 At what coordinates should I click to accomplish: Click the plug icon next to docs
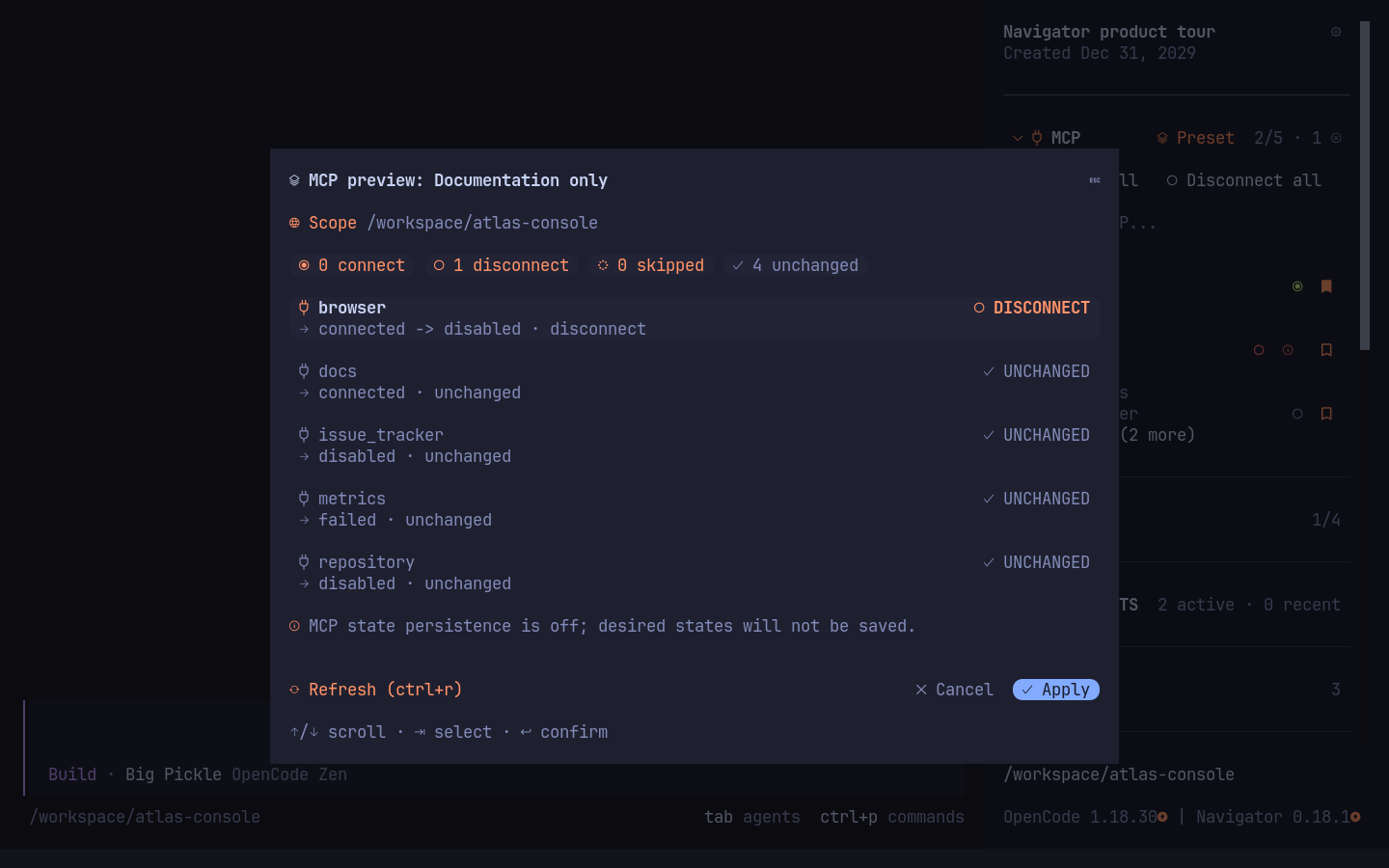[x=304, y=371]
